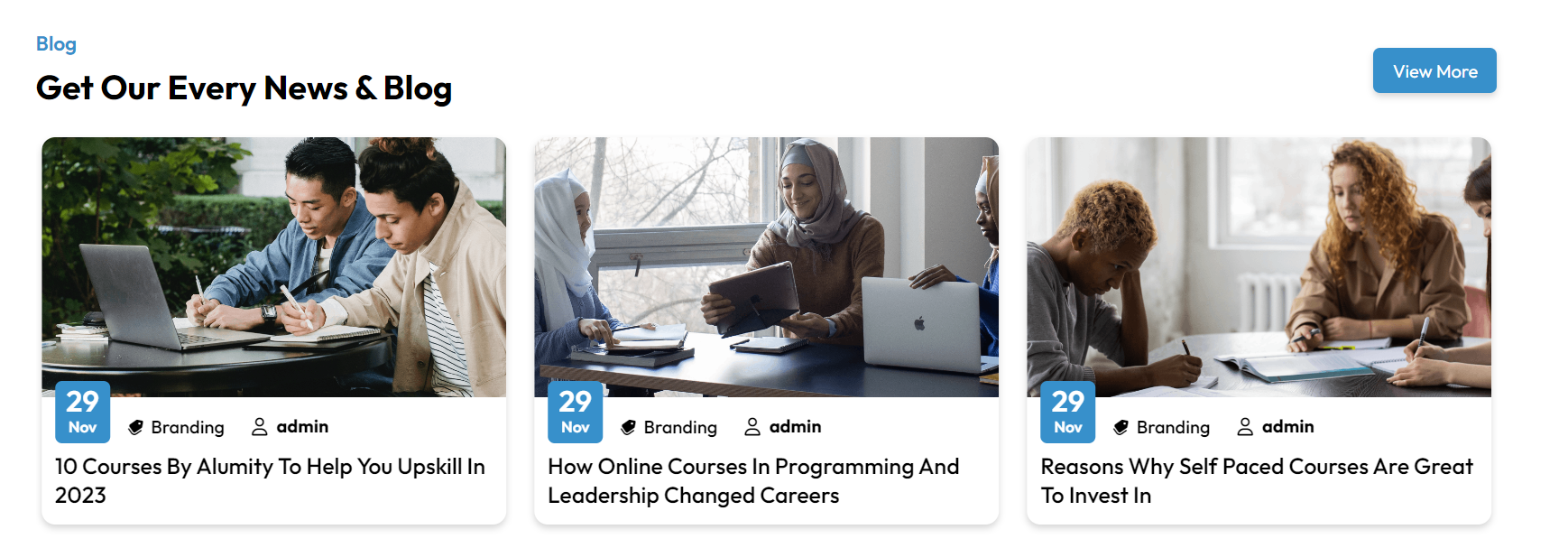Click the user icon on second blog card
Image resolution: width=1568 pixels, height=548 pixels.
coord(752,427)
